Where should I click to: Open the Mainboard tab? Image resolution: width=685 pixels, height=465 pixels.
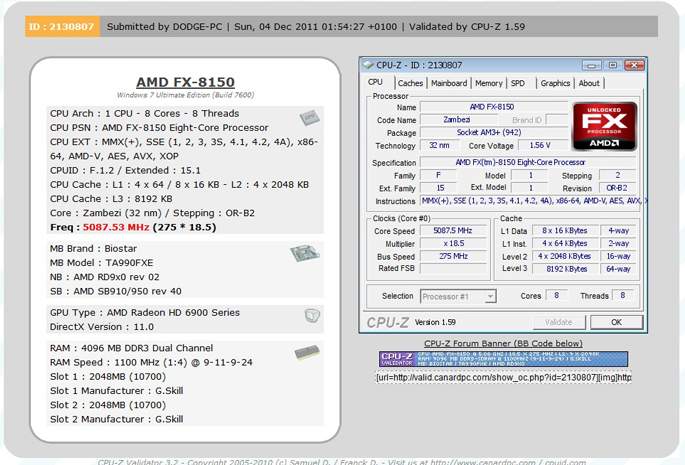tap(449, 83)
